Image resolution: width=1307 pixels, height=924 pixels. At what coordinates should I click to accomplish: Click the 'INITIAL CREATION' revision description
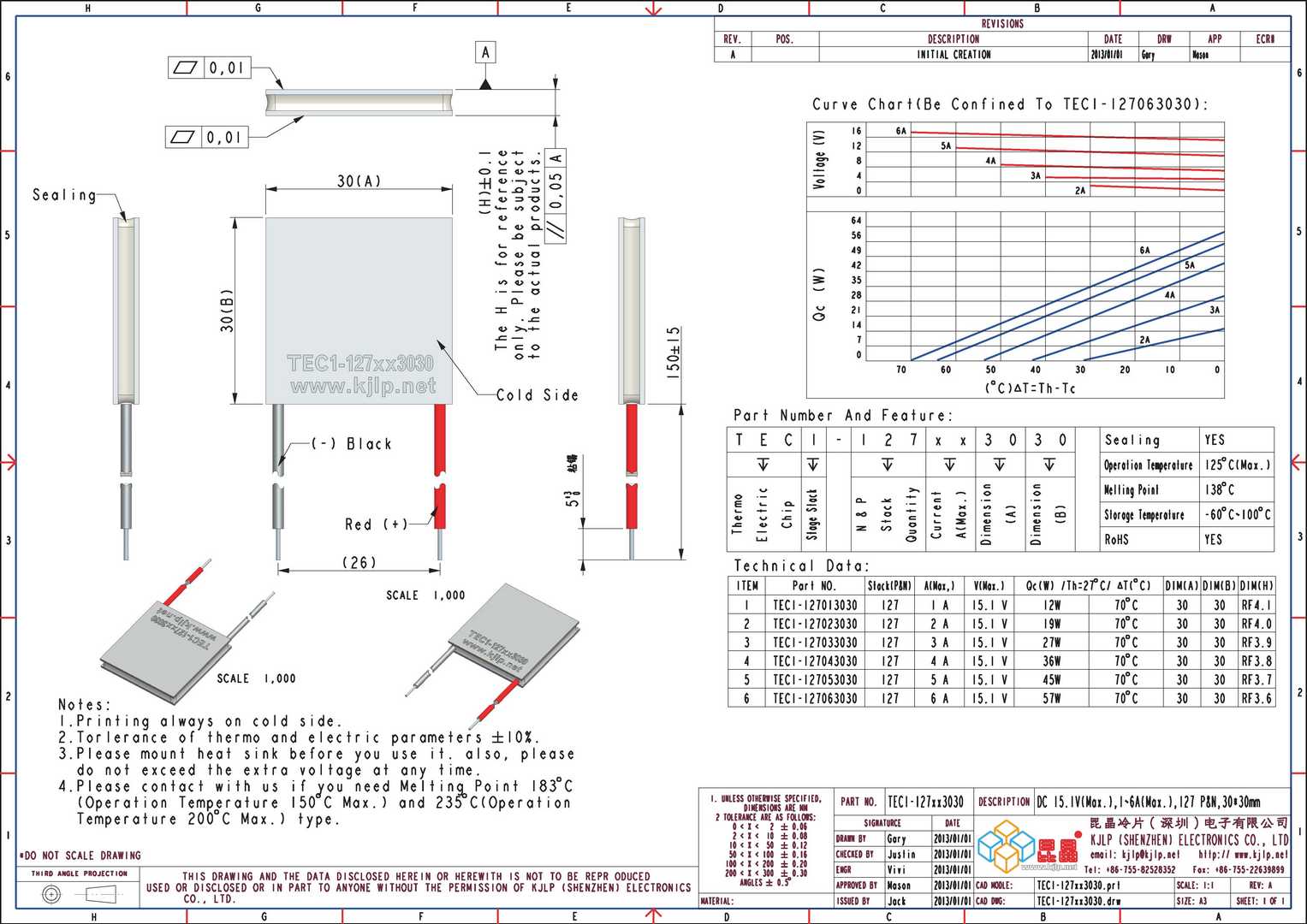pyautogui.click(x=954, y=54)
